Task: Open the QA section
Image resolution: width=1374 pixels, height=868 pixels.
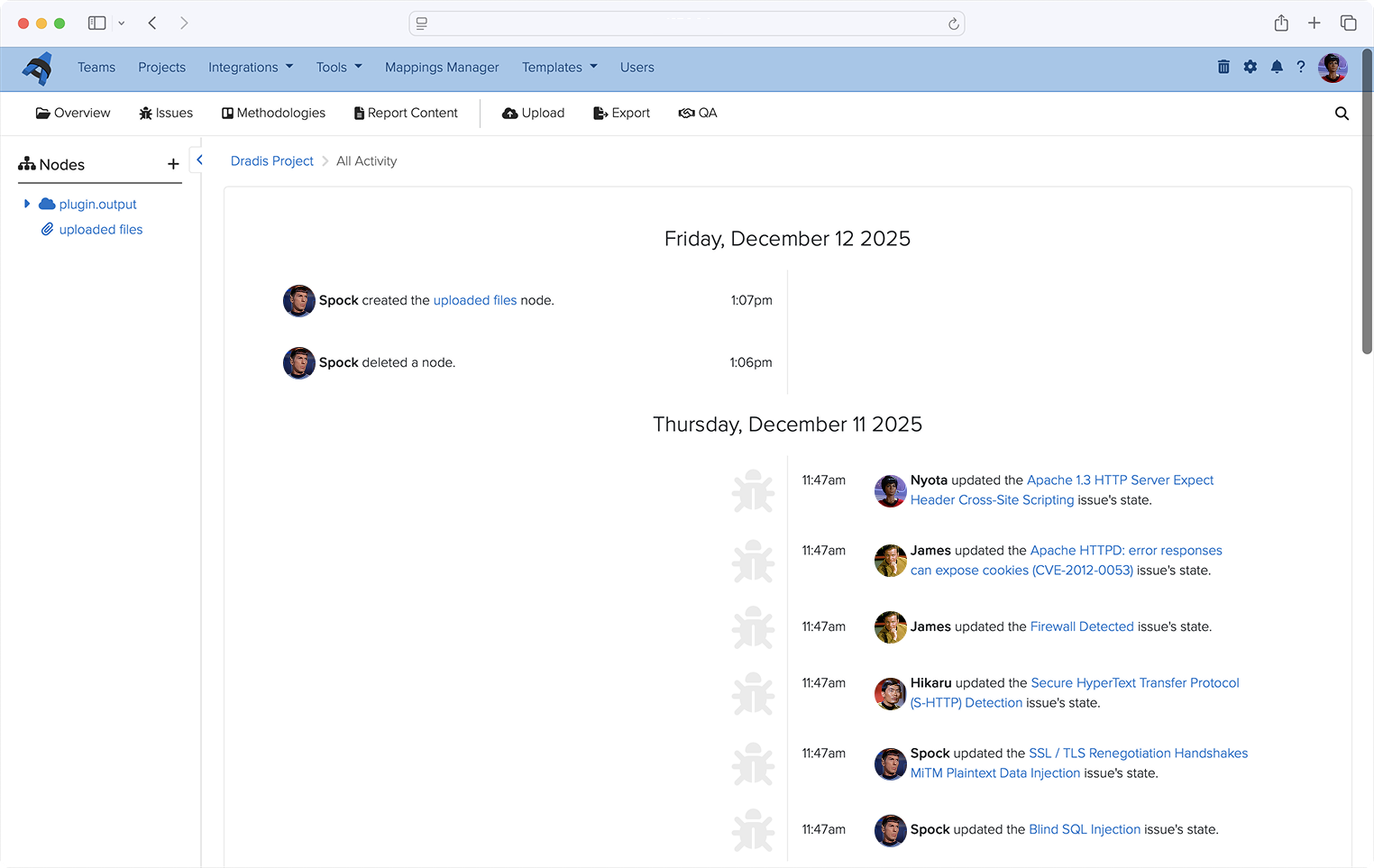Action: coord(698,113)
